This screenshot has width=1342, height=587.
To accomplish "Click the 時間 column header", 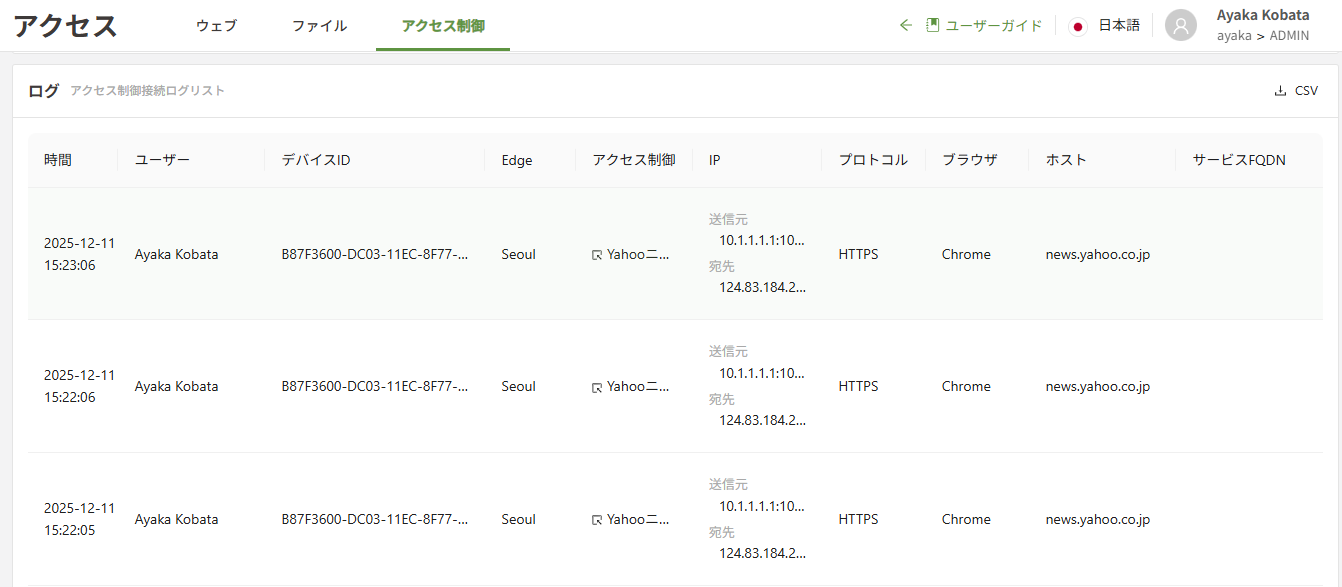I will [x=58, y=160].
